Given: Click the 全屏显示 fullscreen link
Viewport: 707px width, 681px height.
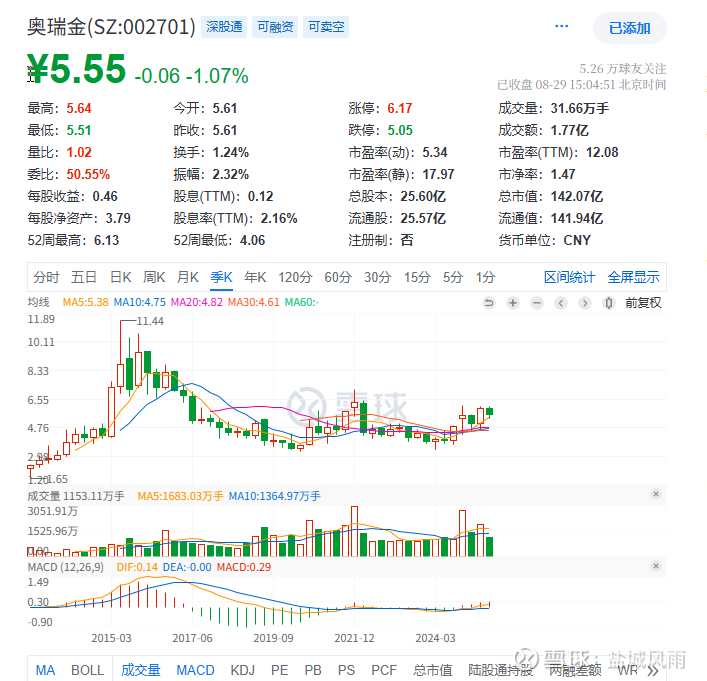Looking at the screenshot, I should [x=634, y=277].
